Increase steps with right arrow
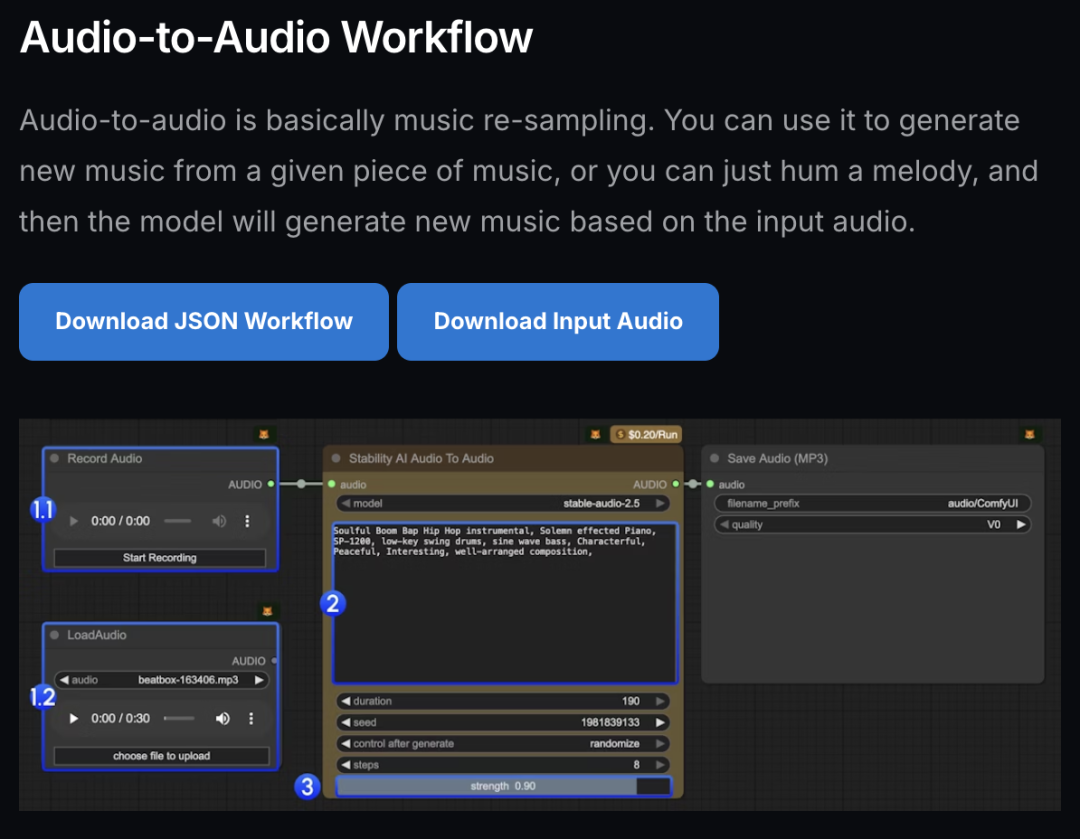This screenshot has width=1080, height=839. pyautogui.click(x=660, y=765)
